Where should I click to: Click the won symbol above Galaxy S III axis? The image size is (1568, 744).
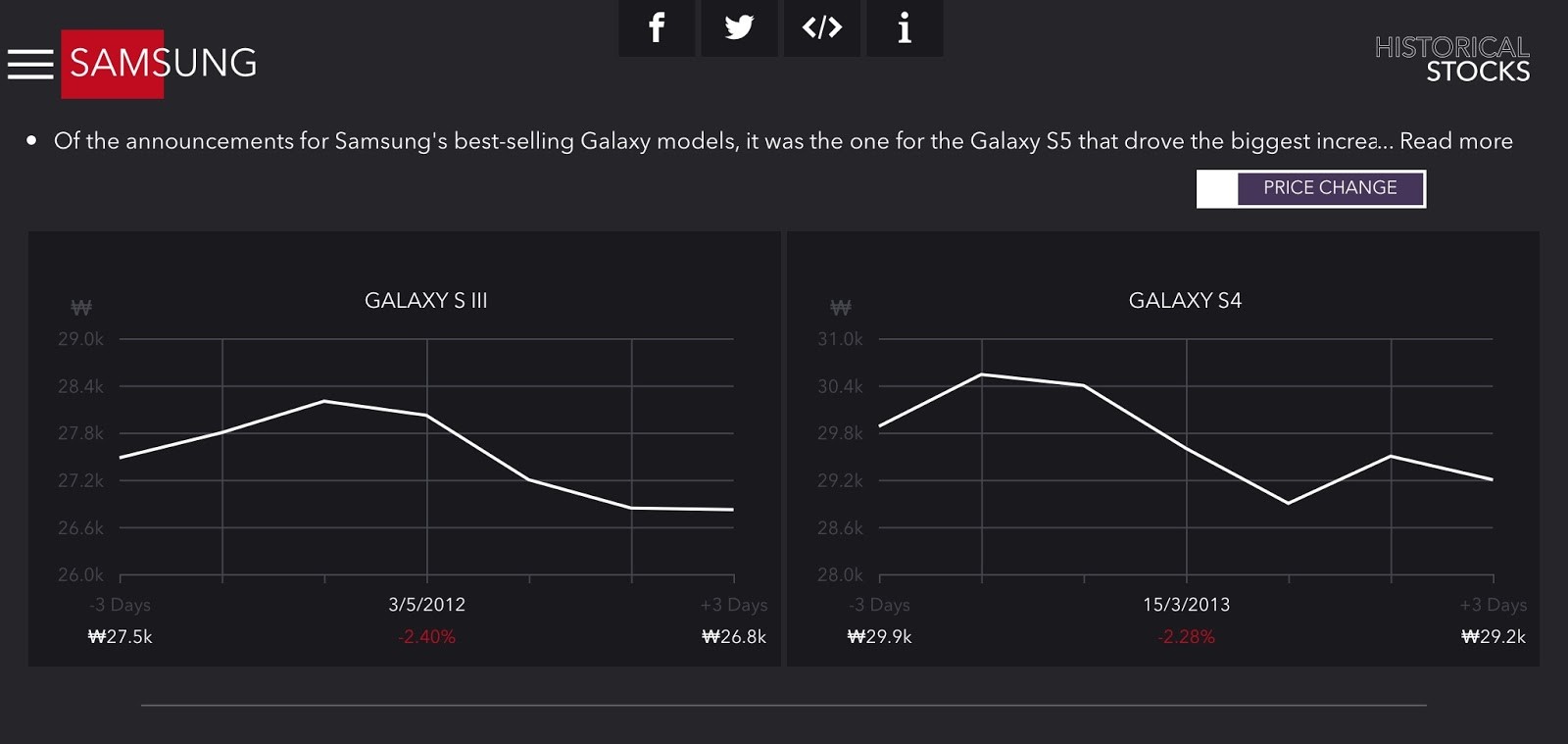(81, 308)
